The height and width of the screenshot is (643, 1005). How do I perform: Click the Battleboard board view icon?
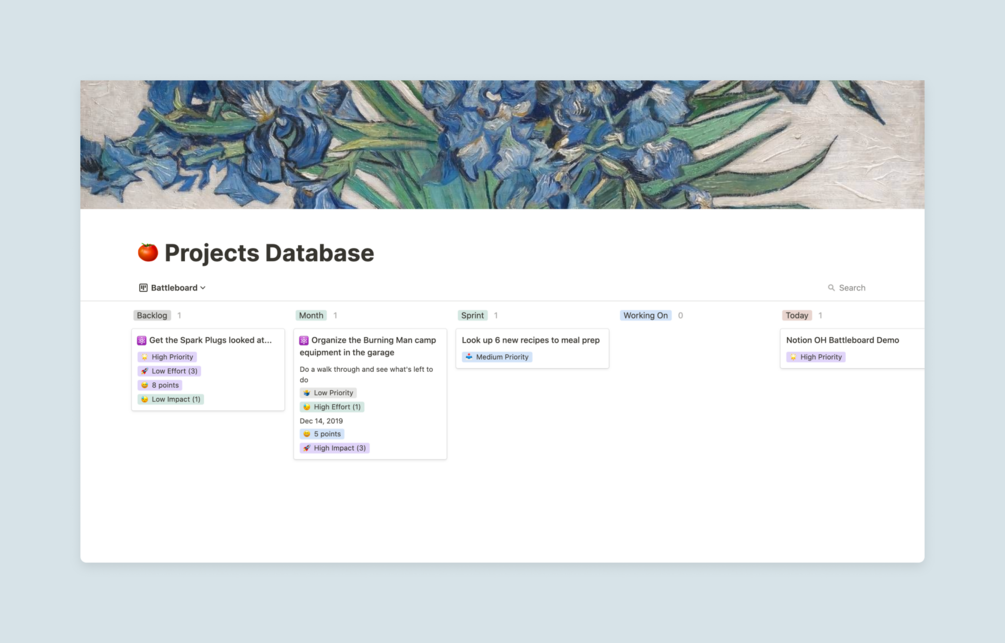point(143,288)
